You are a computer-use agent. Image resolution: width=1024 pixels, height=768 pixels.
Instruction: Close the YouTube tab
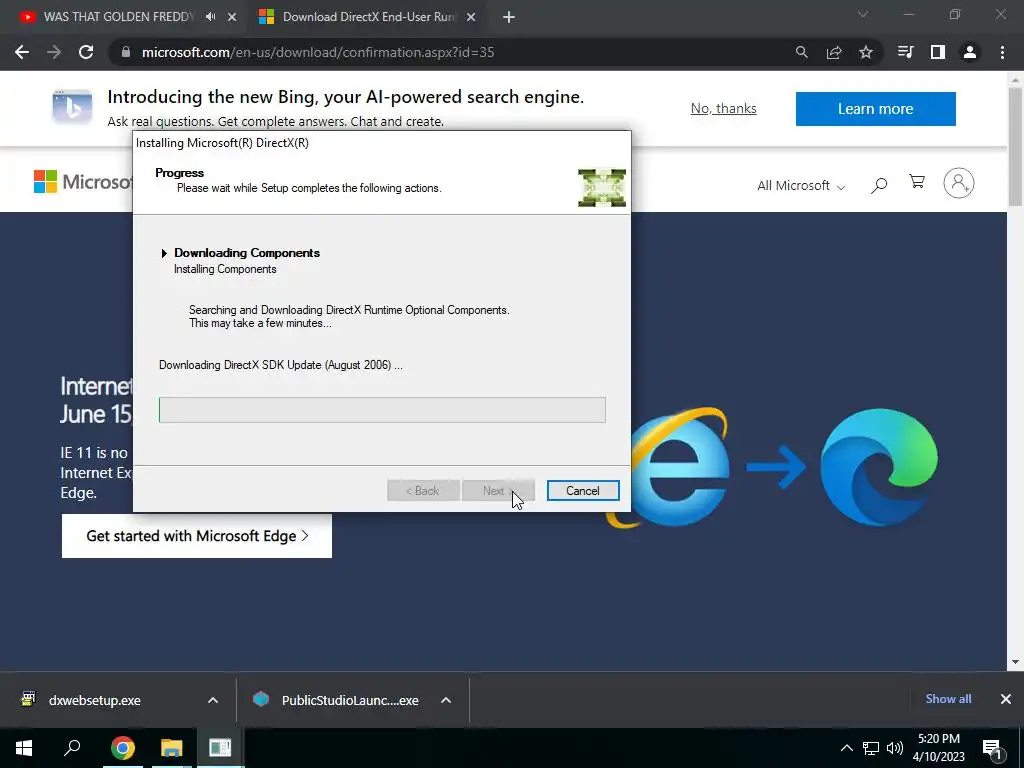pyautogui.click(x=232, y=17)
